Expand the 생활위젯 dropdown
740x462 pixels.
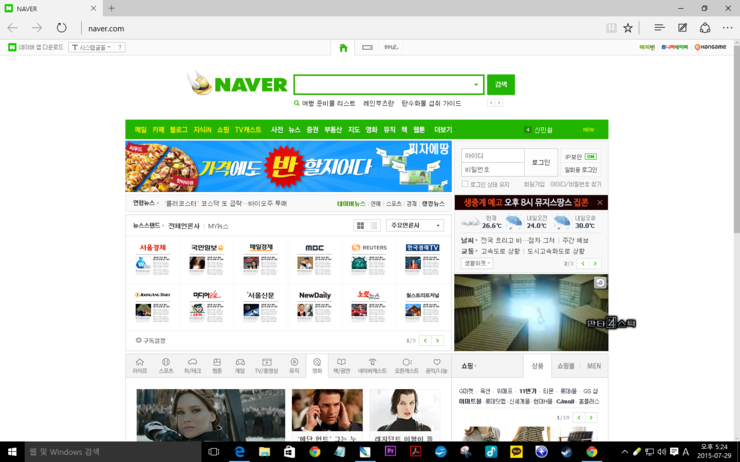click(x=477, y=263)
